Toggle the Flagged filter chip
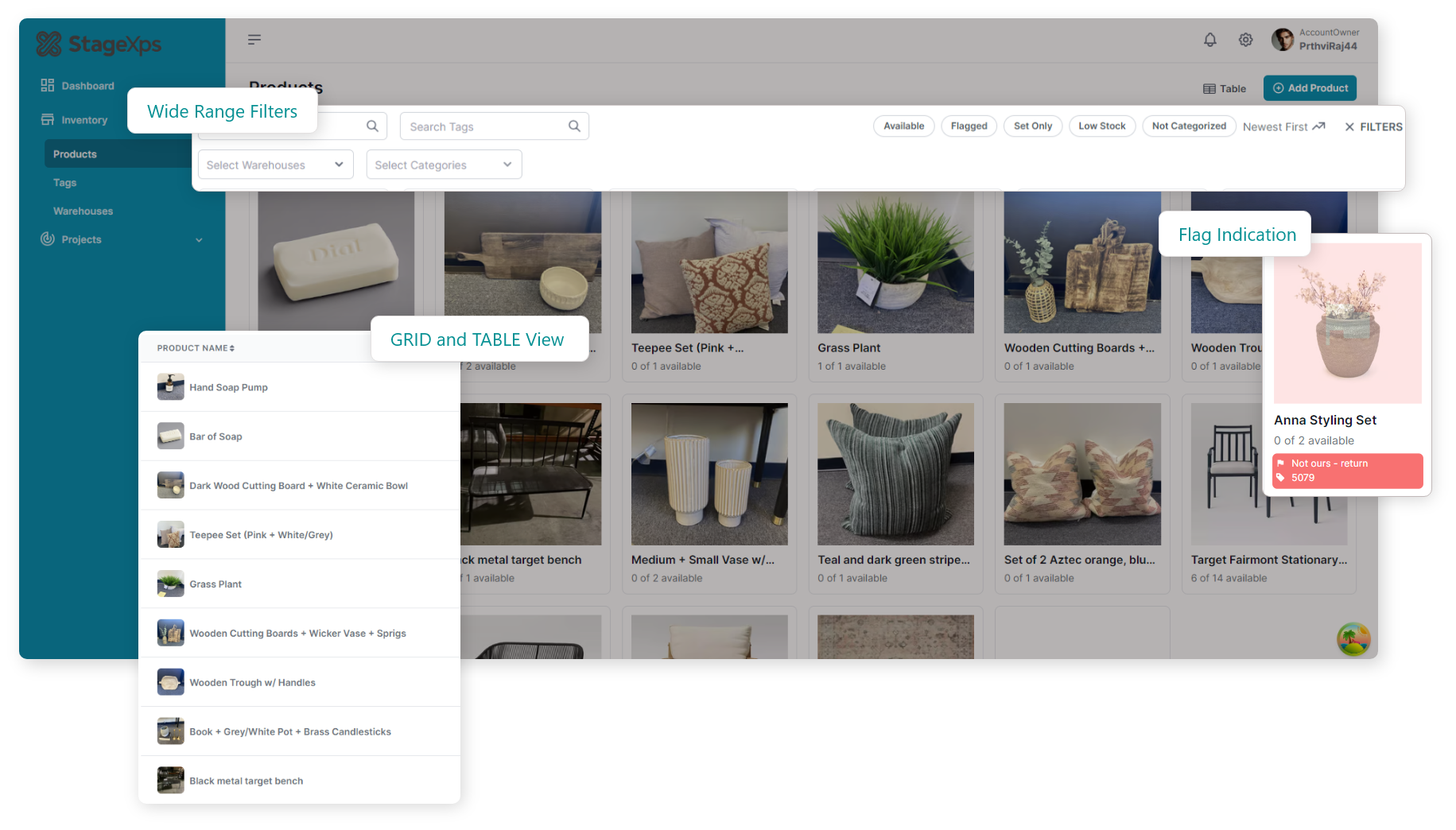 click(969, 126)
